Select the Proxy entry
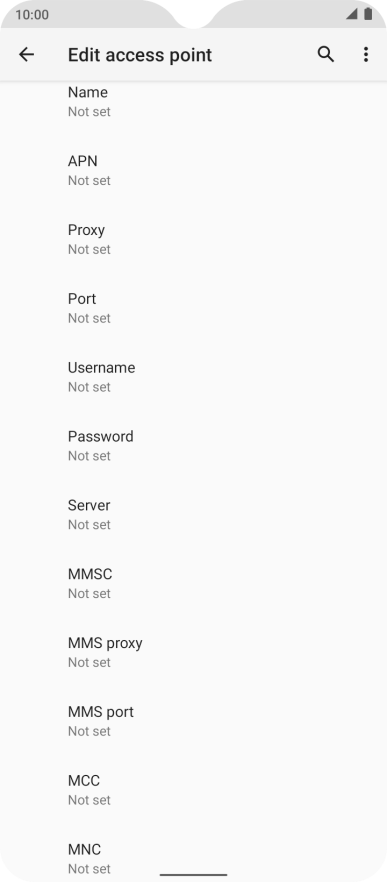The image size is (387, 882). pyautogui.click(x=194, y=239)
